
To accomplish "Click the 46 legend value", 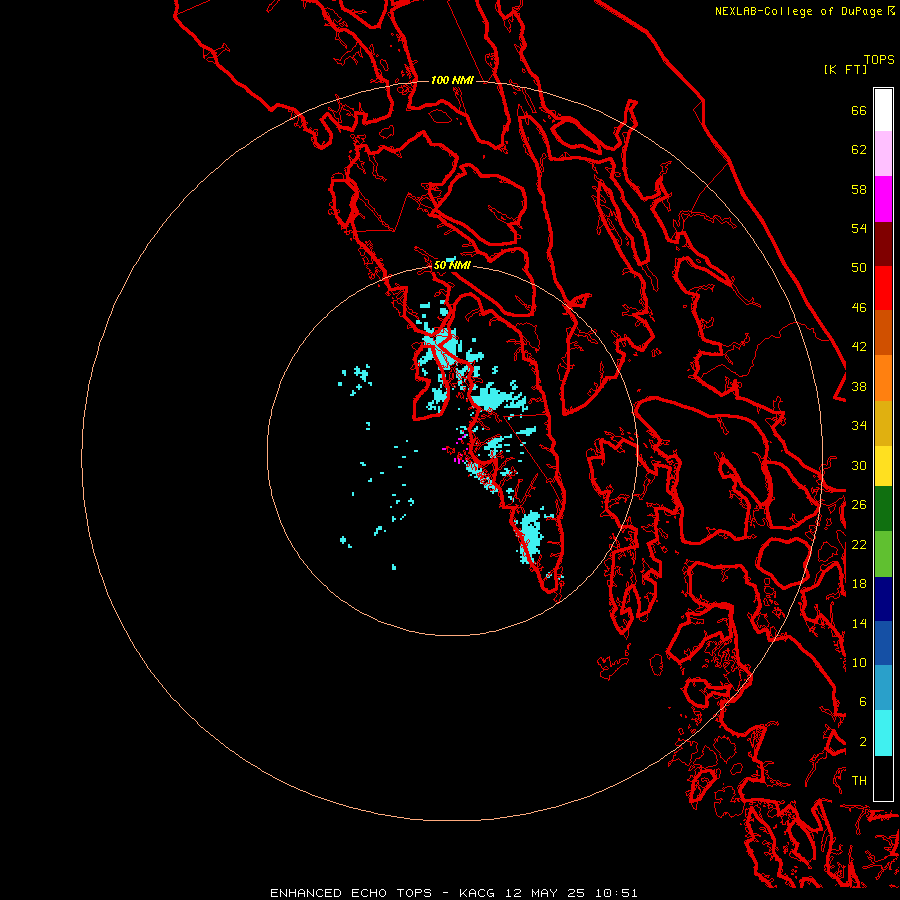I will pyautogui.click(x=859, y=308).
